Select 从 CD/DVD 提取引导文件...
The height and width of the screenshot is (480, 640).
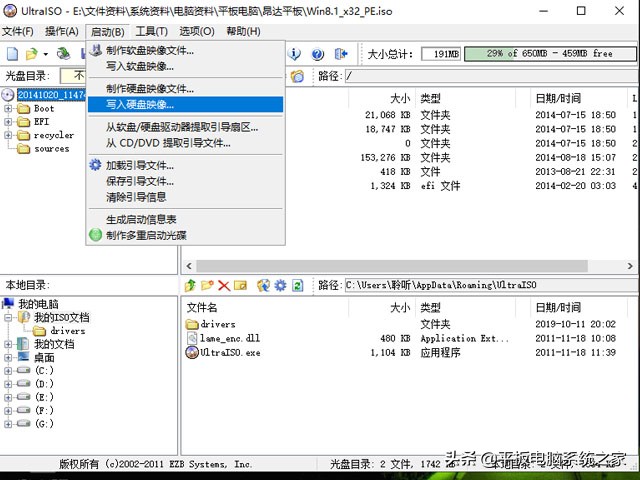[185, 143]
